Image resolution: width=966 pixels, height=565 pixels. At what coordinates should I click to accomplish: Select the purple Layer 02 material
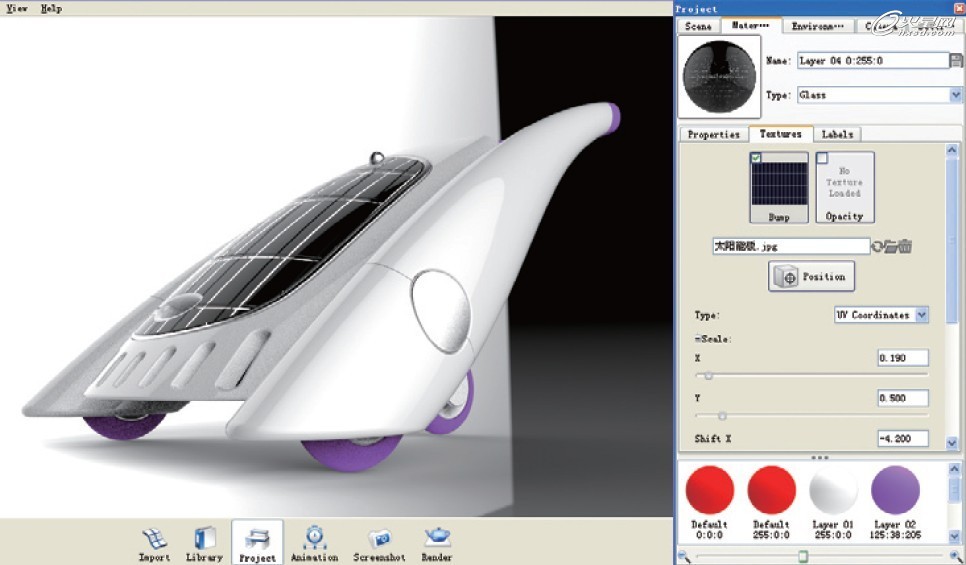point(895,490)
